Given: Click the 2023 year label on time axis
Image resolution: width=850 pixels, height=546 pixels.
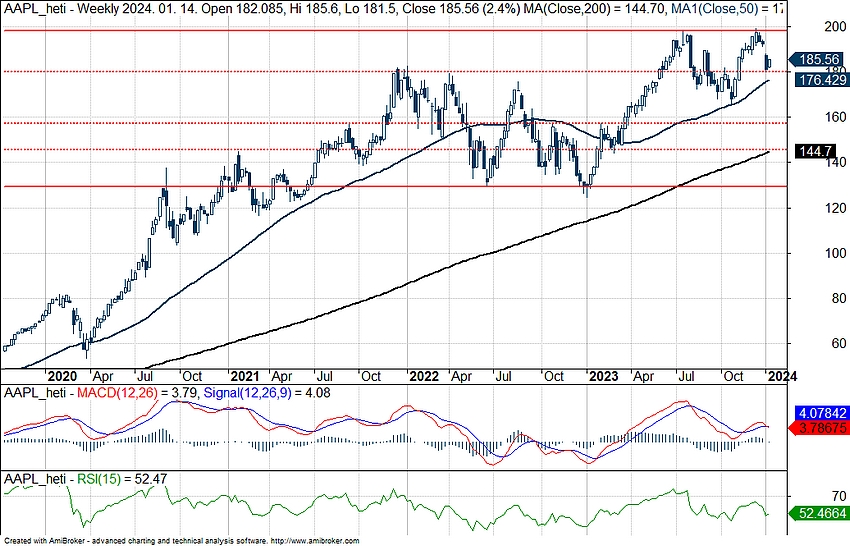Looking at the screenshot, I should pyautogui.click(x=604, y=376).
